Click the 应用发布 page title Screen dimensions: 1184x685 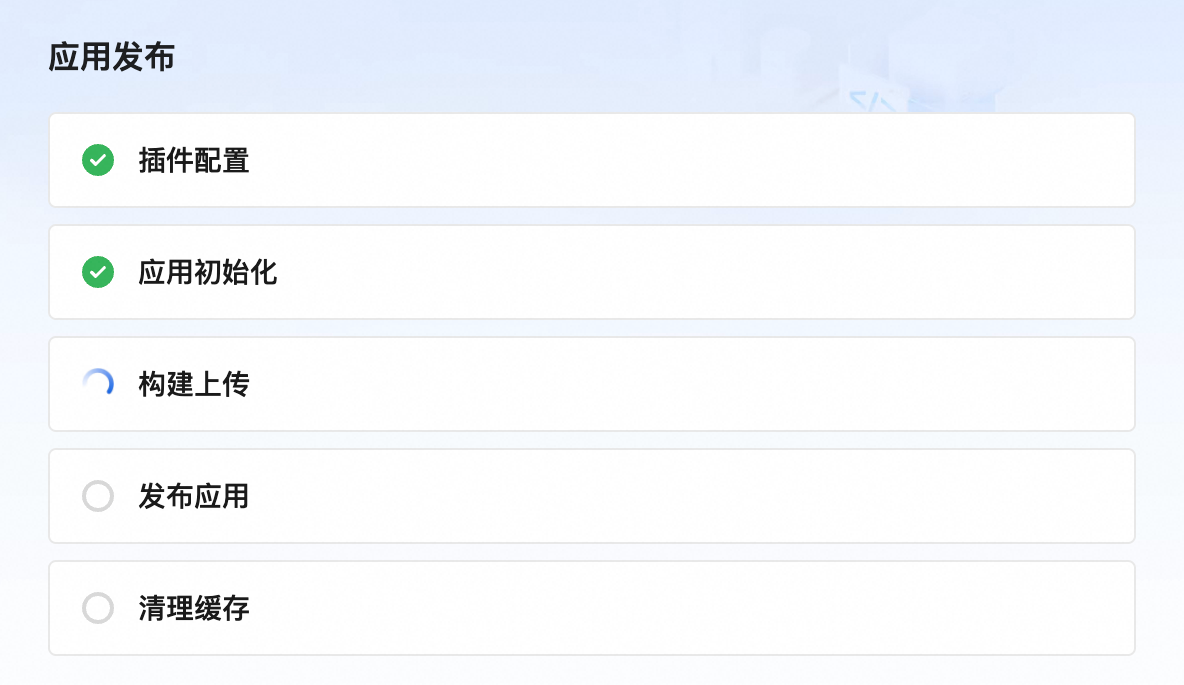(x=111, y=57)
